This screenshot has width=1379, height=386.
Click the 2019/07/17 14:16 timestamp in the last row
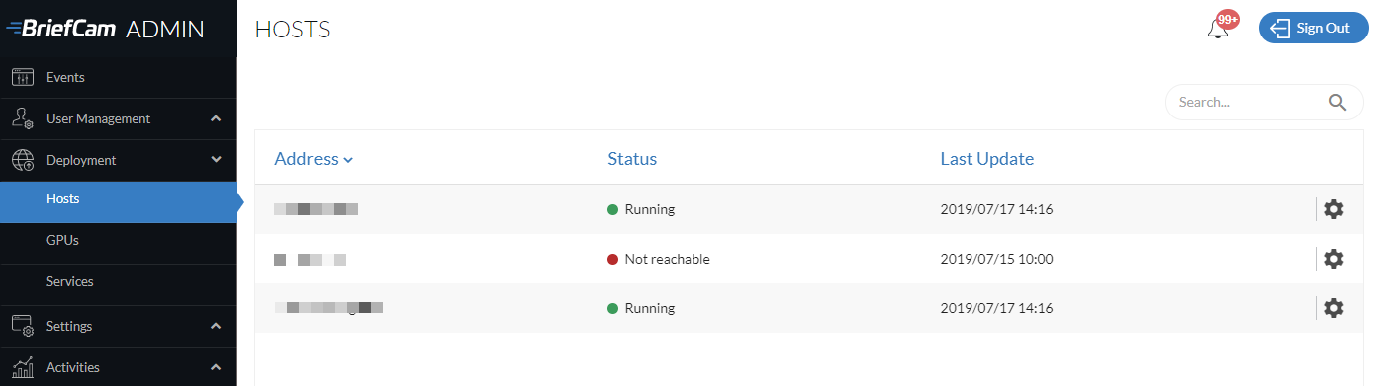[x=997, y=308]
